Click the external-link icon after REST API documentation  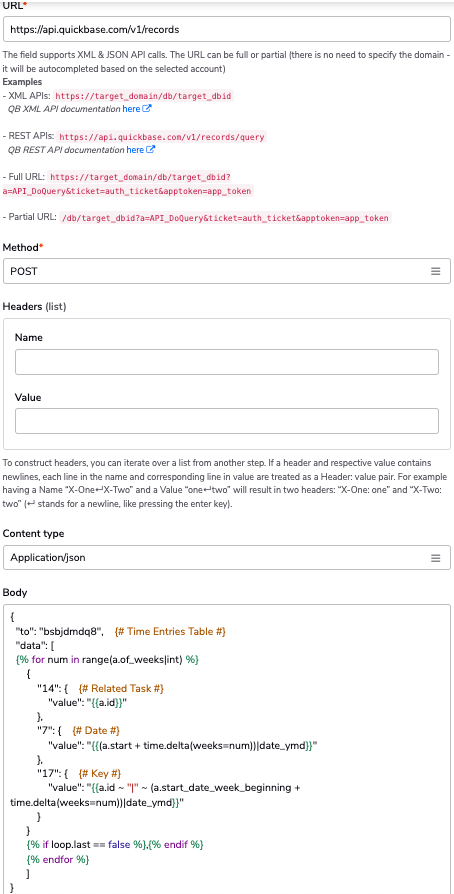(151, 150)
